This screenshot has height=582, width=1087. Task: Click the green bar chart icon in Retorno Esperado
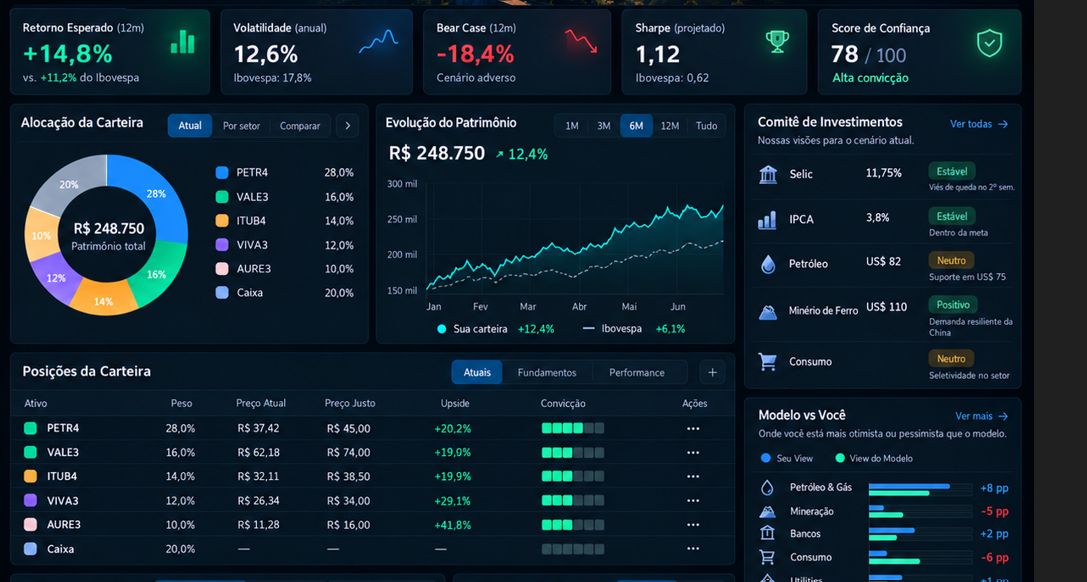pos(183,42)
